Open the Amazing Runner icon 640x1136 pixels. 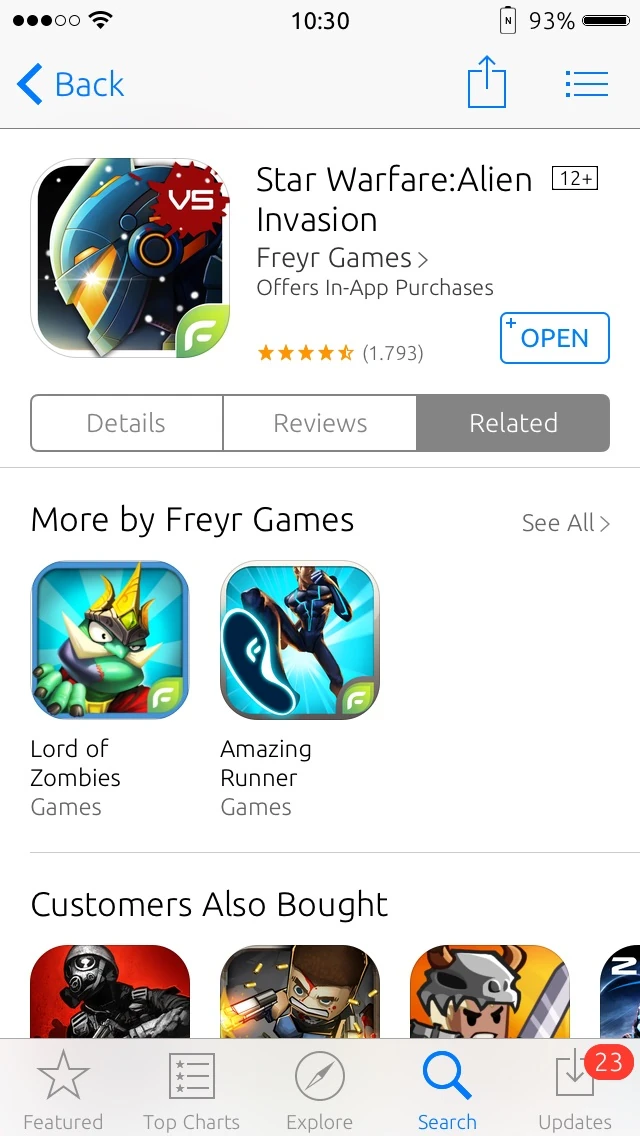300,640
